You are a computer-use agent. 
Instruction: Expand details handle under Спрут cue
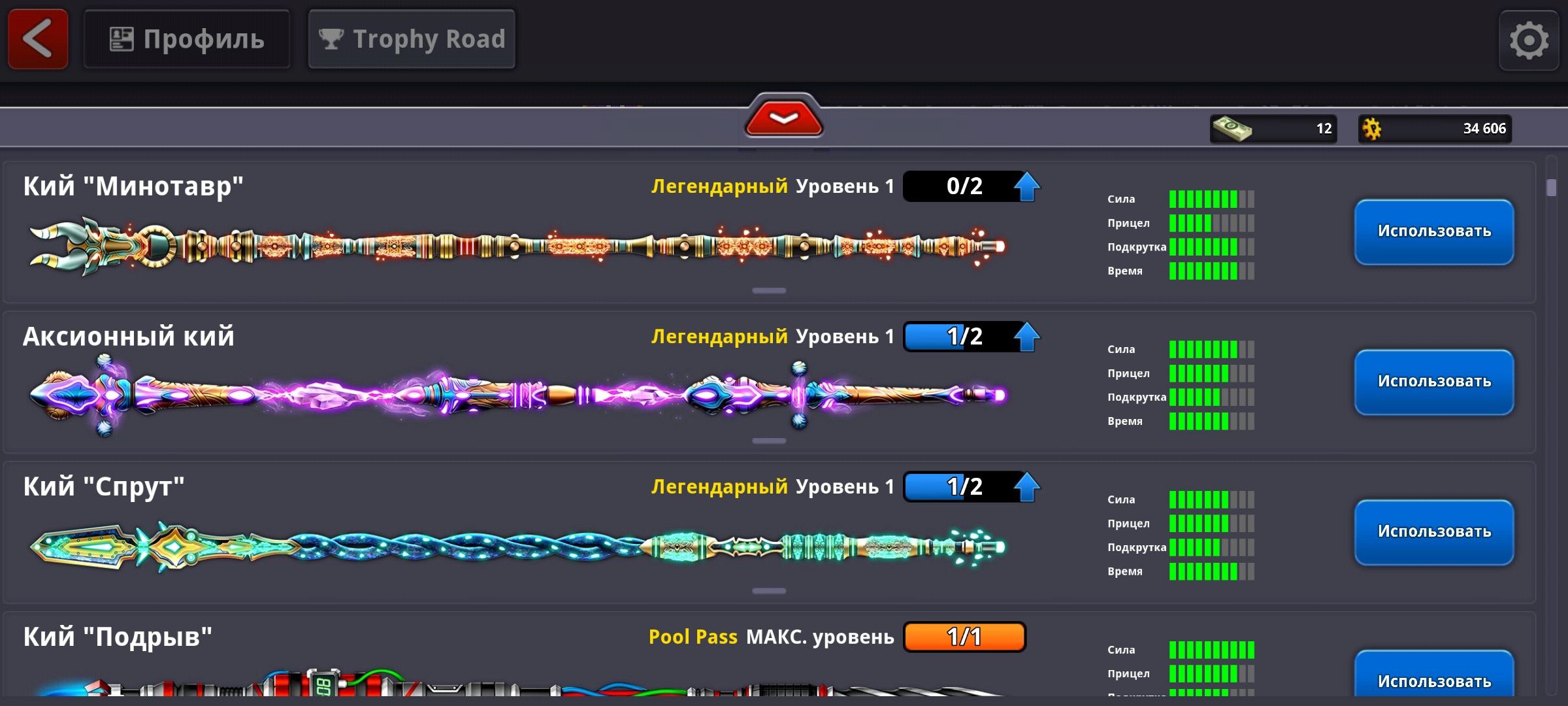(769, 591)
